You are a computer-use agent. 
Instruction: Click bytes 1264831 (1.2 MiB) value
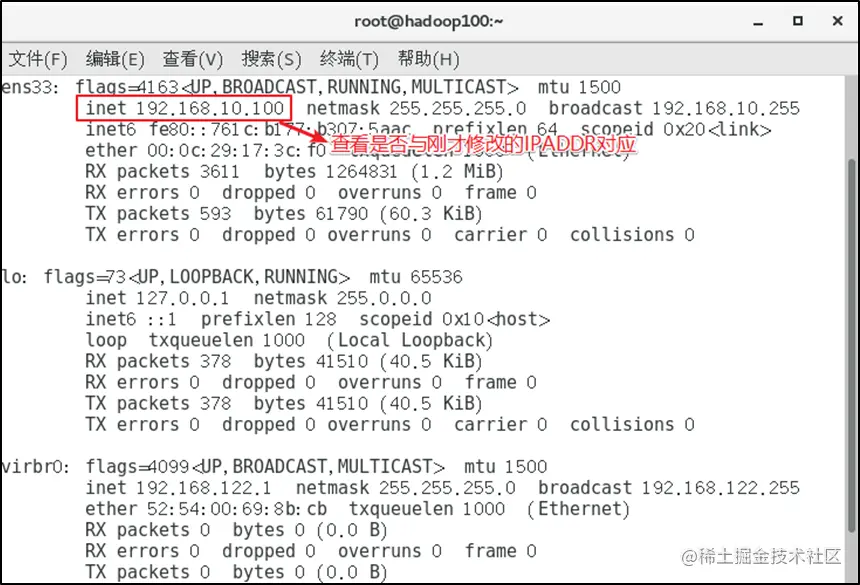tap(383, 172)
